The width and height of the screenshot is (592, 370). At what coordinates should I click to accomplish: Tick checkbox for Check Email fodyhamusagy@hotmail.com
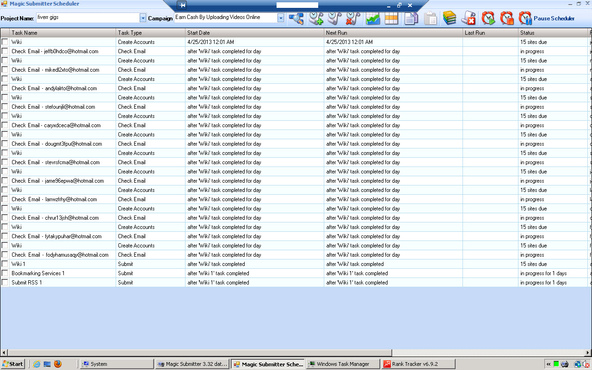5,254
